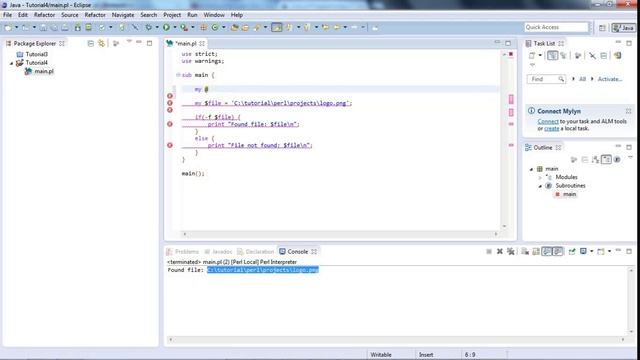Toggle Pin Console button
Screen dimensions: 640x360
pos(572,251)
